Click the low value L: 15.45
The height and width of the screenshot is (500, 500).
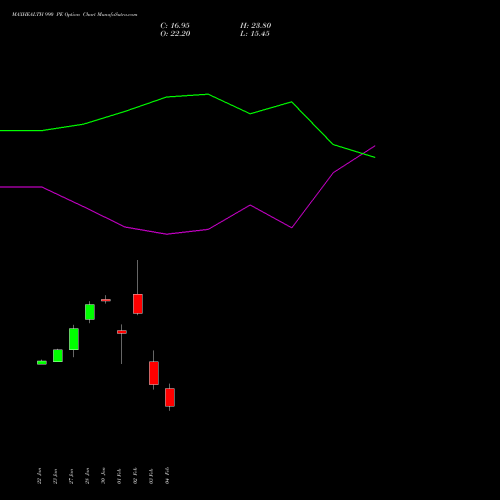click(x=255, y=34)
